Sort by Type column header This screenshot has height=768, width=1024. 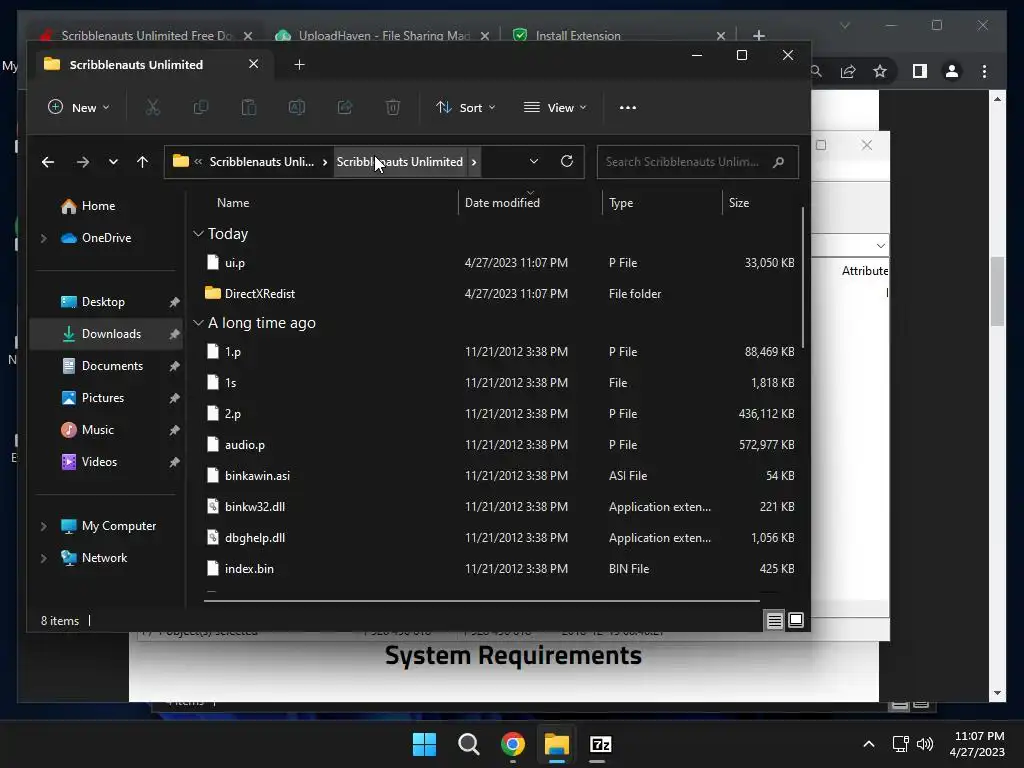(662, 202)
